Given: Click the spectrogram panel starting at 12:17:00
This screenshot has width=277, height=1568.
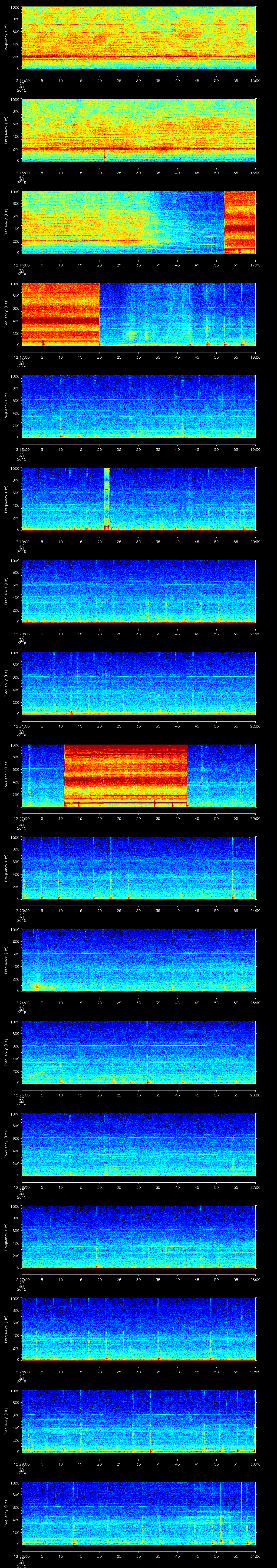Looking at the screenshot, I should coord(138,315).
